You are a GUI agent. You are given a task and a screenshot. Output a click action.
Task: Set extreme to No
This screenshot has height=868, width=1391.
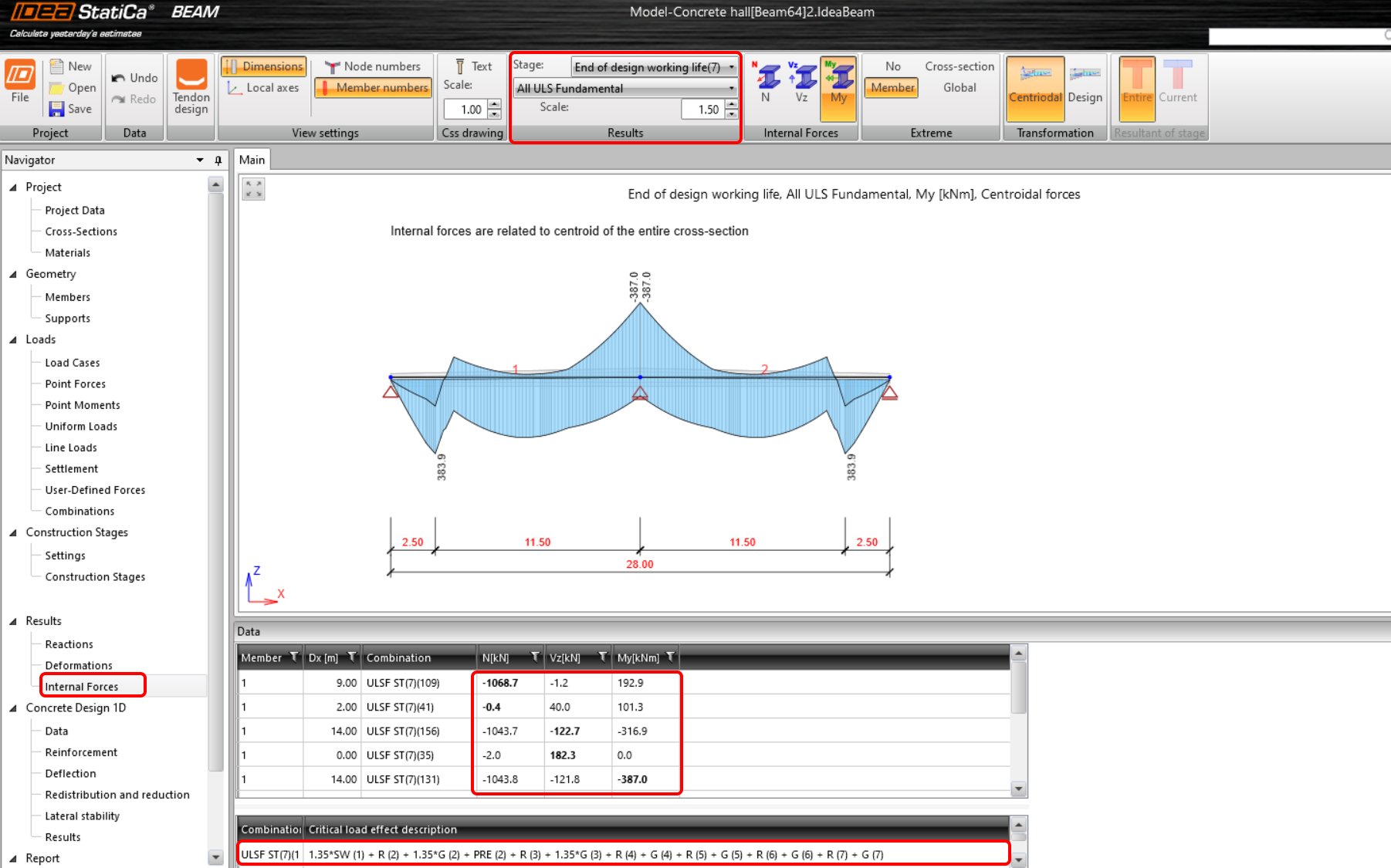click(892, 66)
